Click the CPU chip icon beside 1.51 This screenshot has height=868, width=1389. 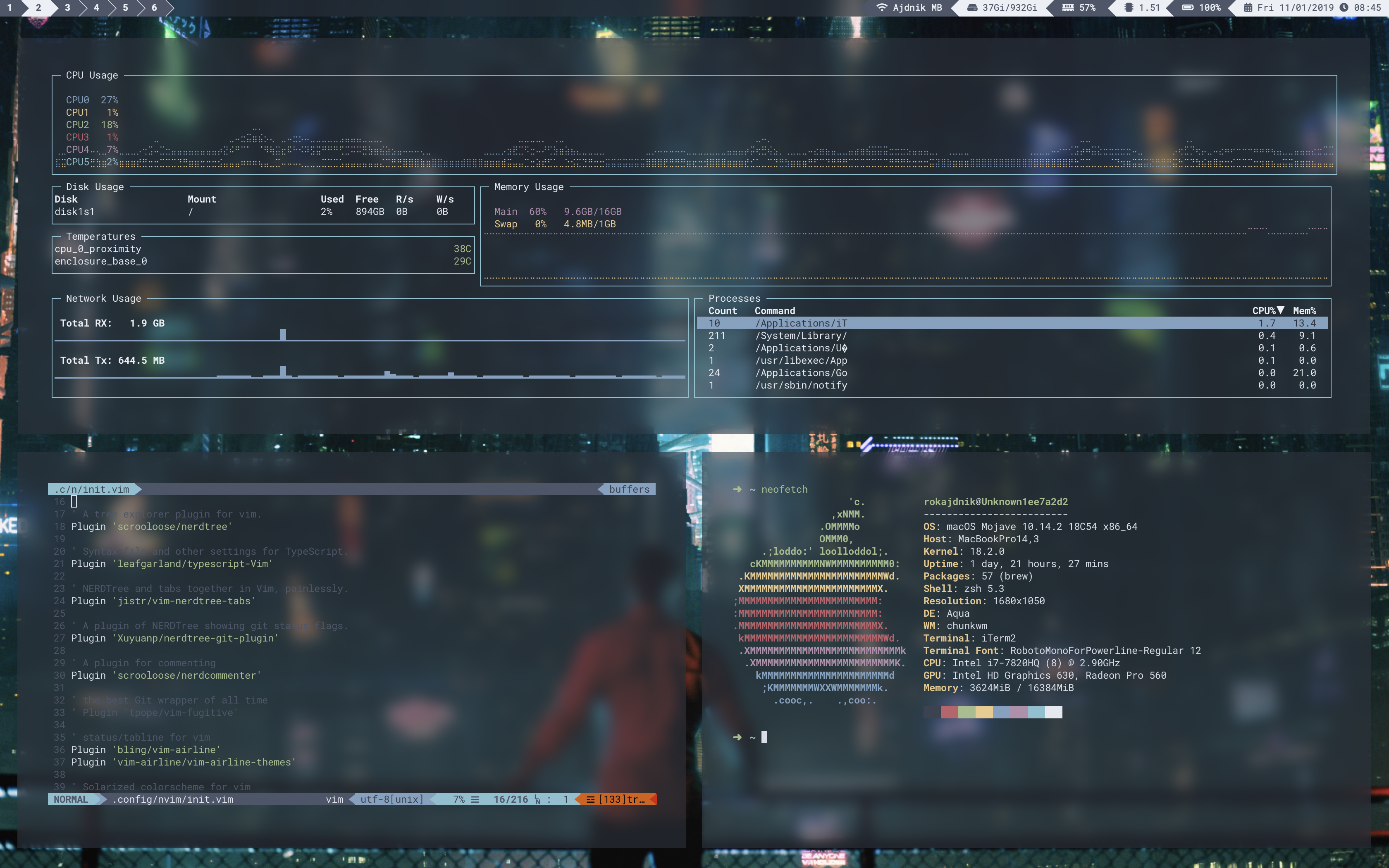1129,7
